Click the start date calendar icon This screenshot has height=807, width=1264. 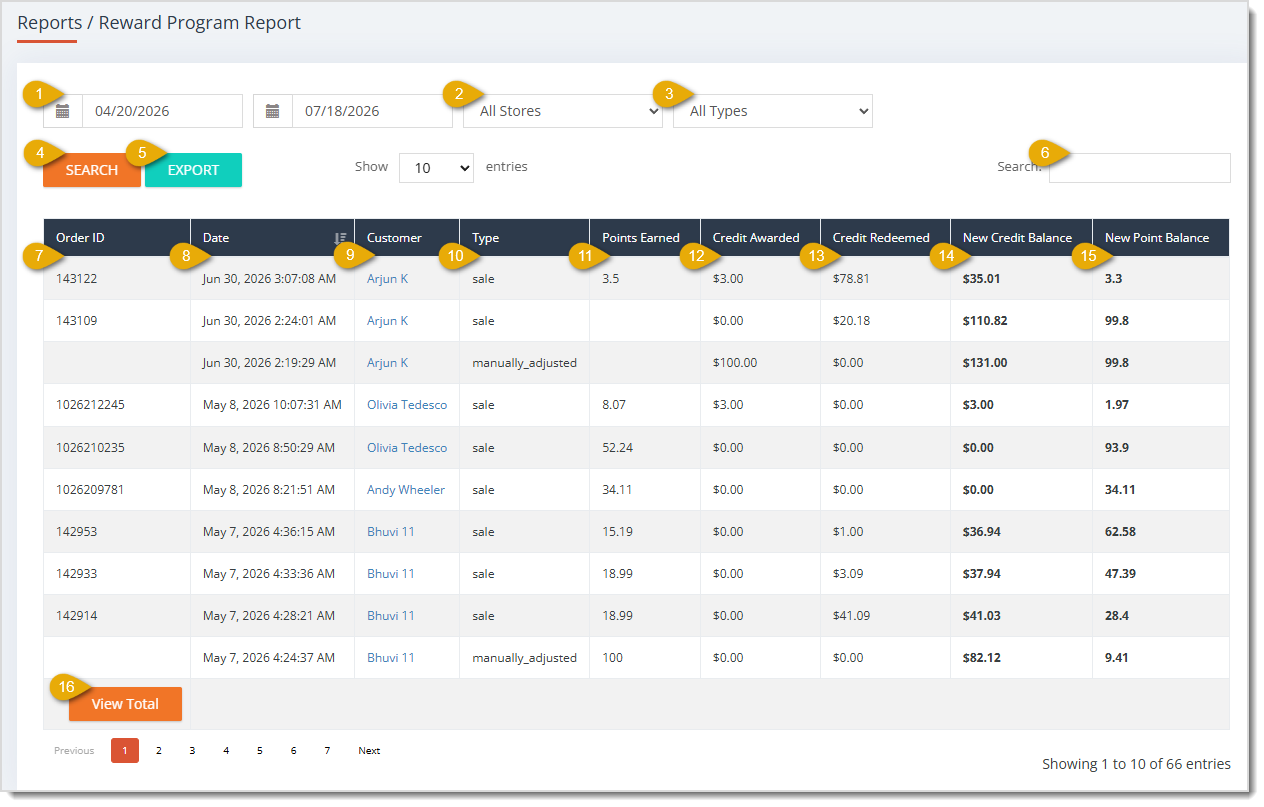pos(63,111)
